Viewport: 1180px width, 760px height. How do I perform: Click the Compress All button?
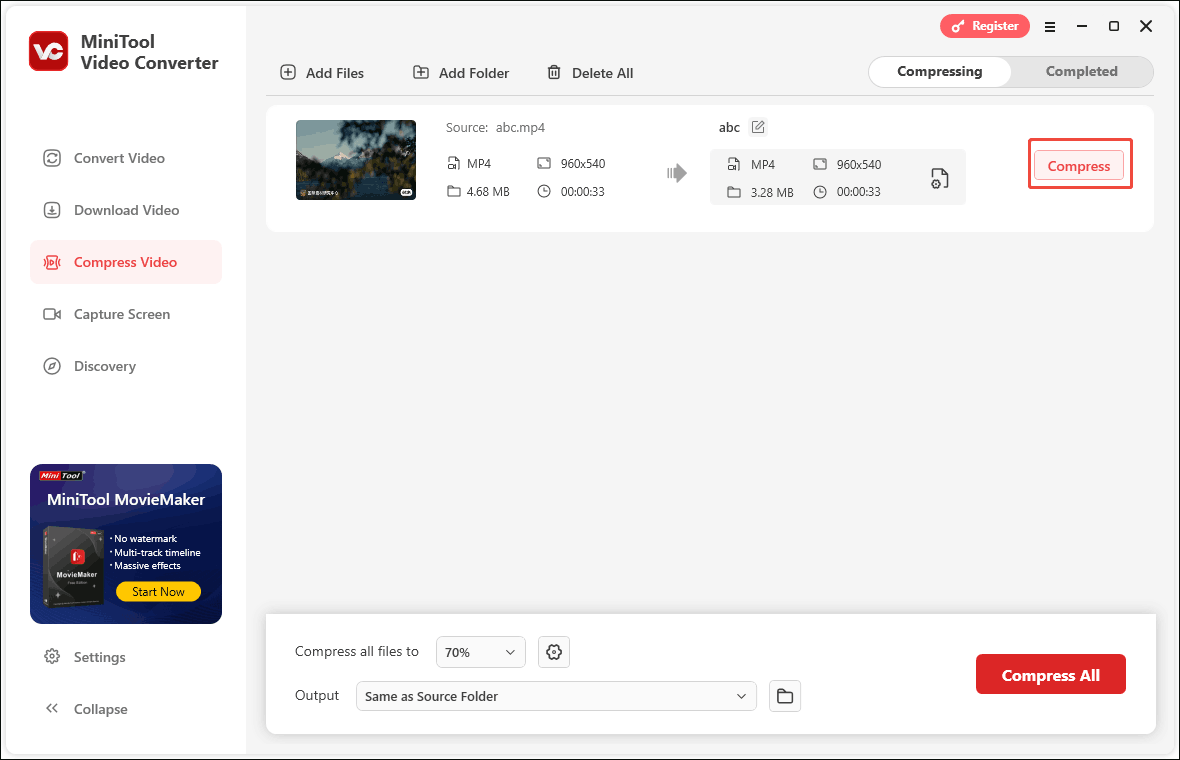[1051, 675]
